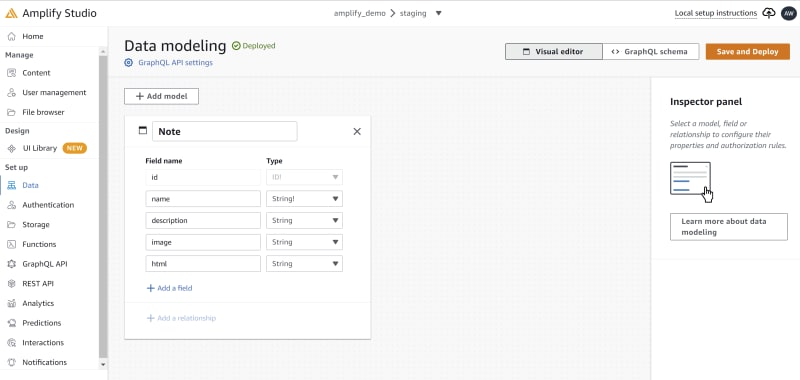Click the Content icon in sidebar
This screenshot has height=380, width=800.
[x=12, y=73]
